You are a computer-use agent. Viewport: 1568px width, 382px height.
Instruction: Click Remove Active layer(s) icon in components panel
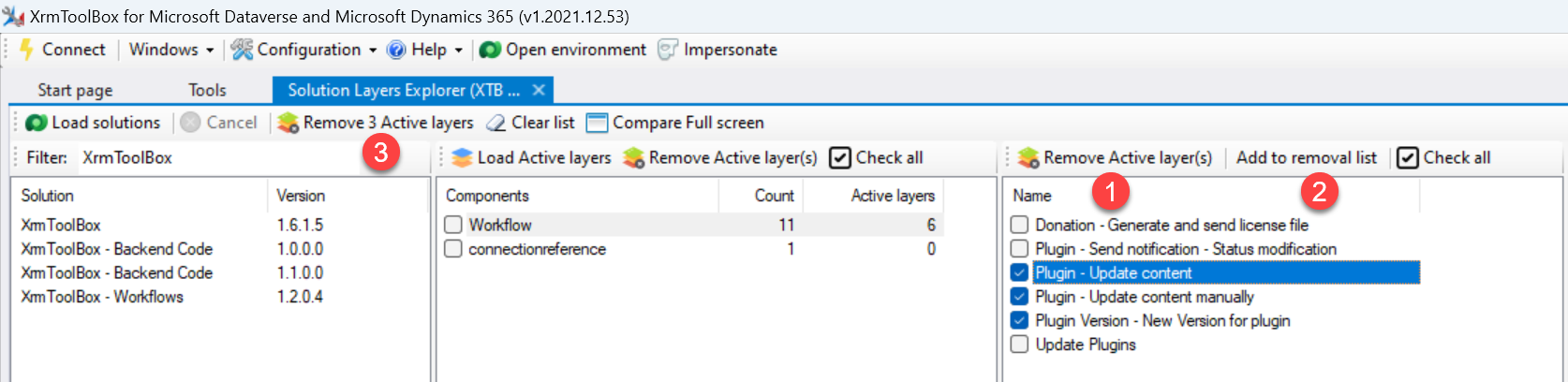(x=634, y=157)
